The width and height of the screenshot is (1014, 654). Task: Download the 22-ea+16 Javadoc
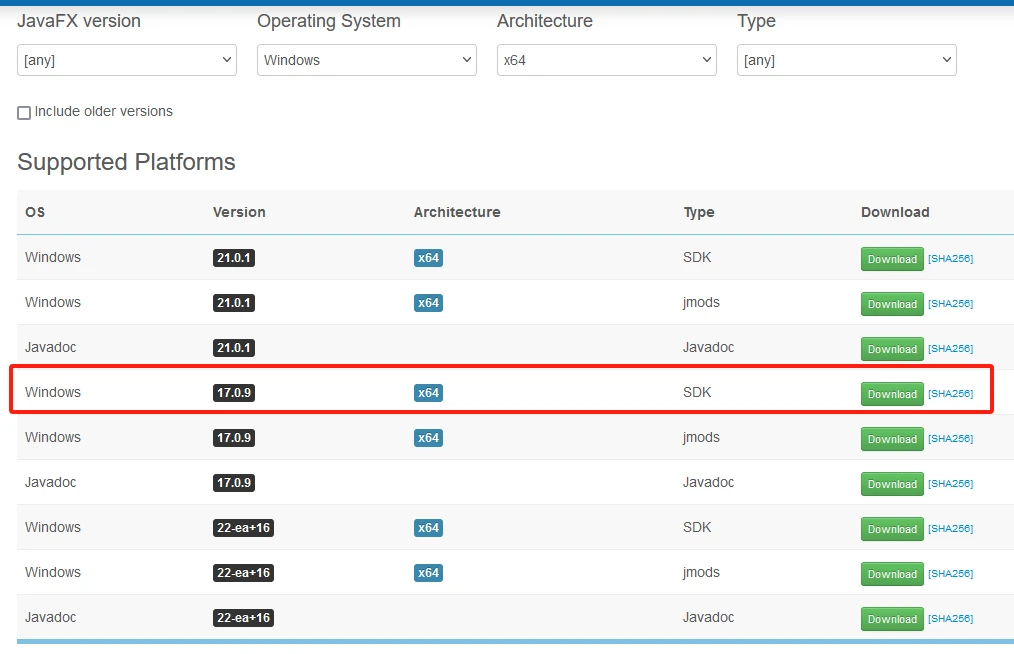[892, 618]
